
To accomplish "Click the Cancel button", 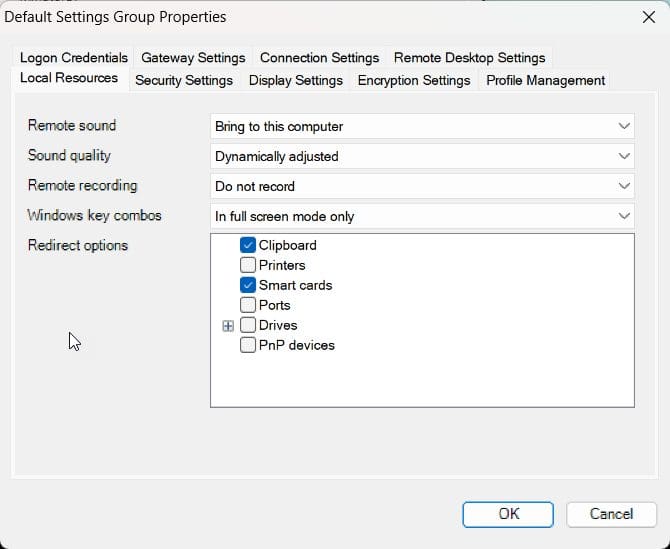I will click(611, 514).
